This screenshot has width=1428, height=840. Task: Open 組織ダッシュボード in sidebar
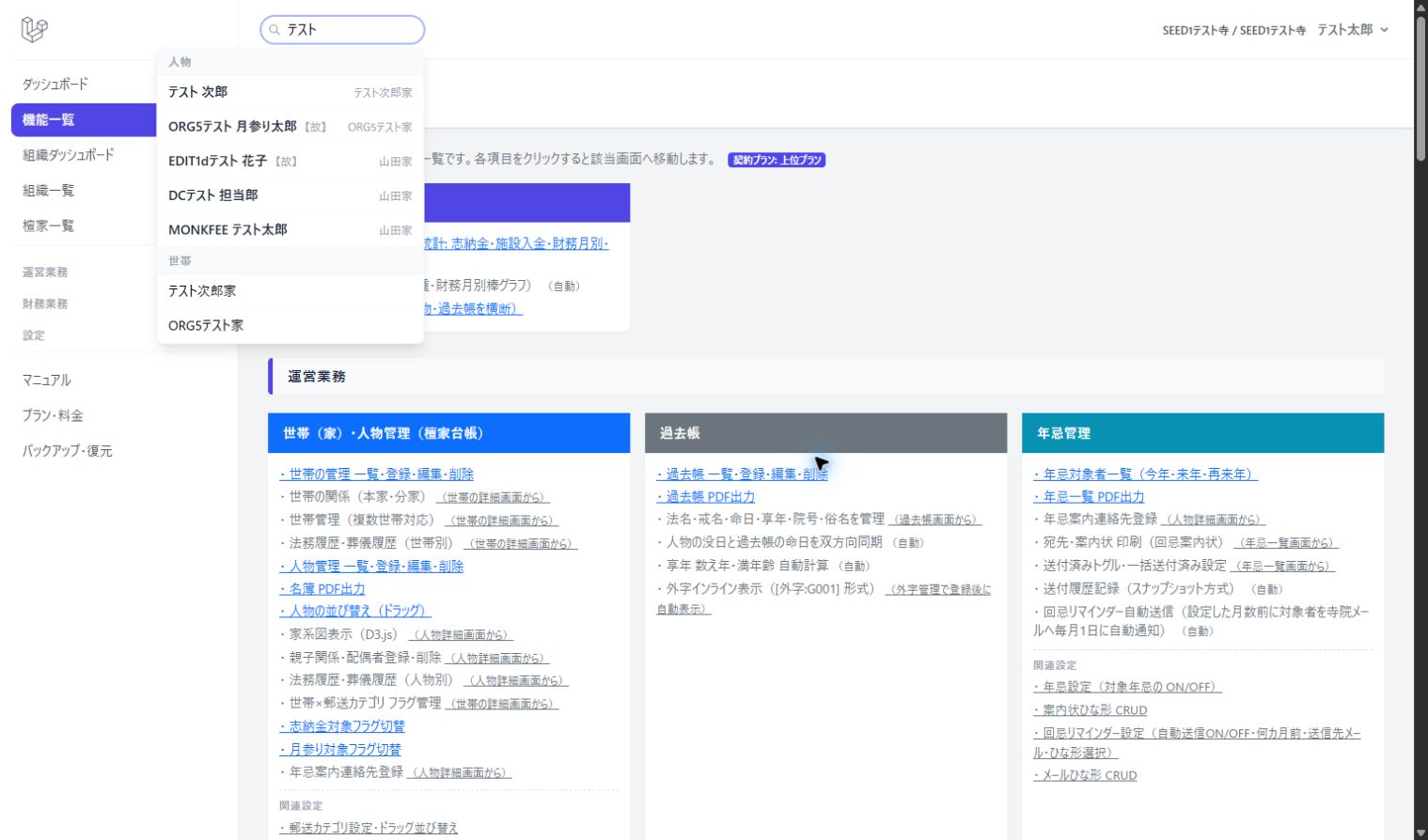coord(69,155)
